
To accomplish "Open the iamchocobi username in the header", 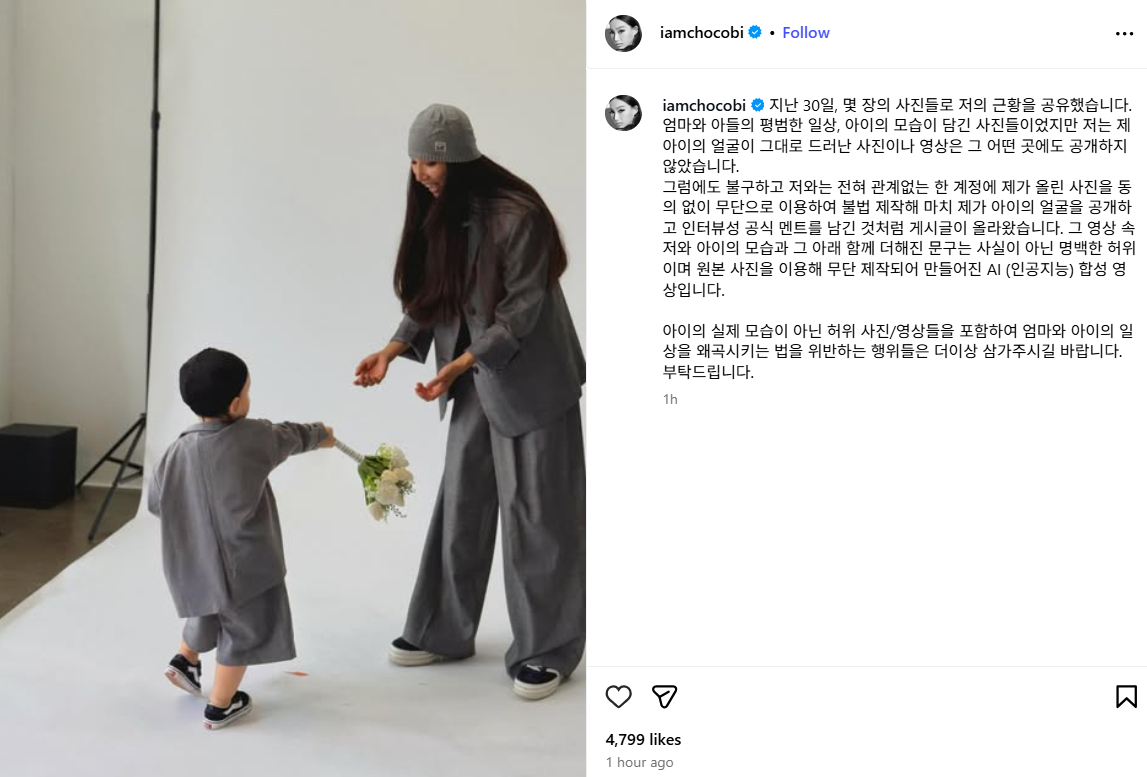I will tap(702, 33).
